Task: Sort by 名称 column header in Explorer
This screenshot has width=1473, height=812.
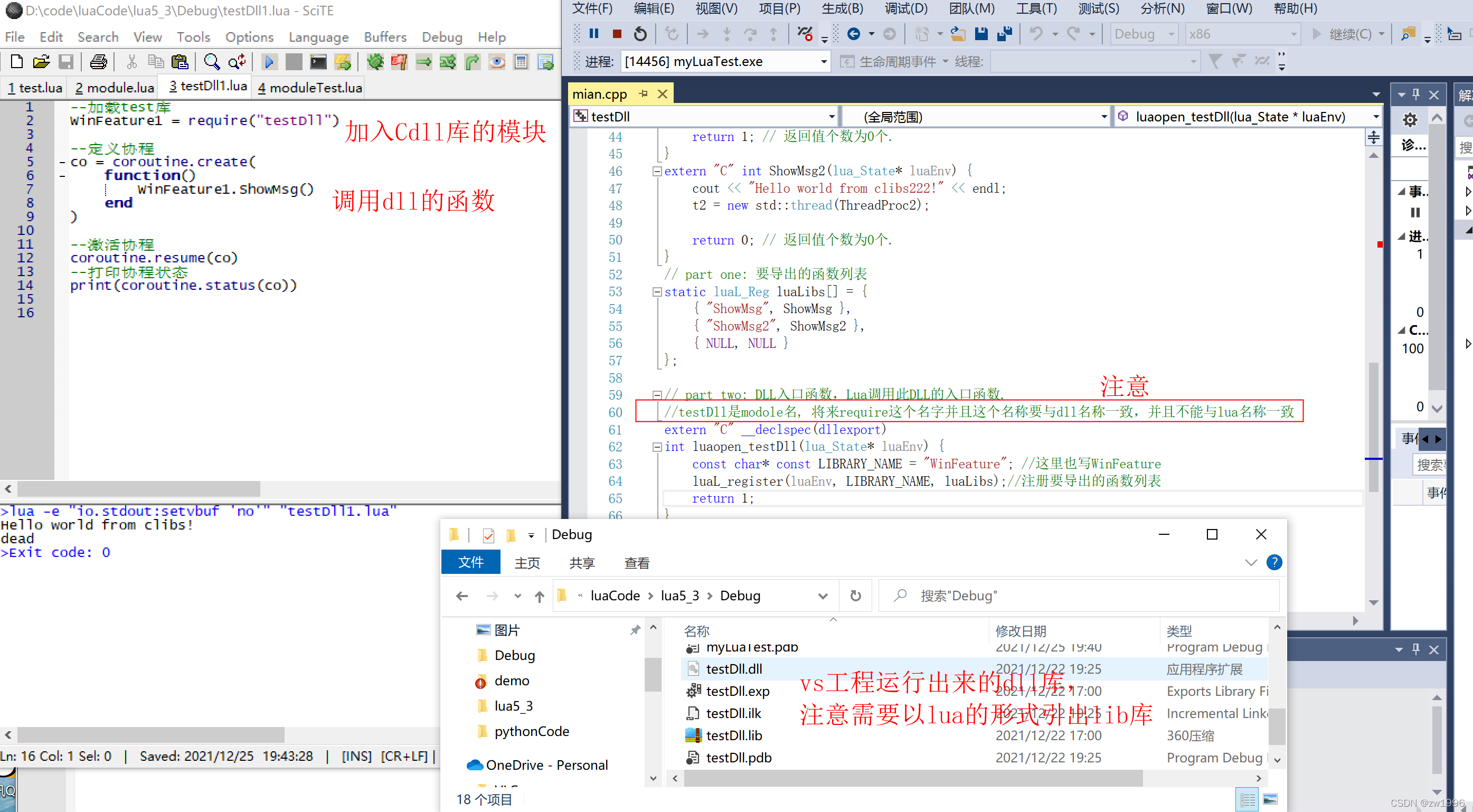Action: pyautogui.click(x=696, y=631)
